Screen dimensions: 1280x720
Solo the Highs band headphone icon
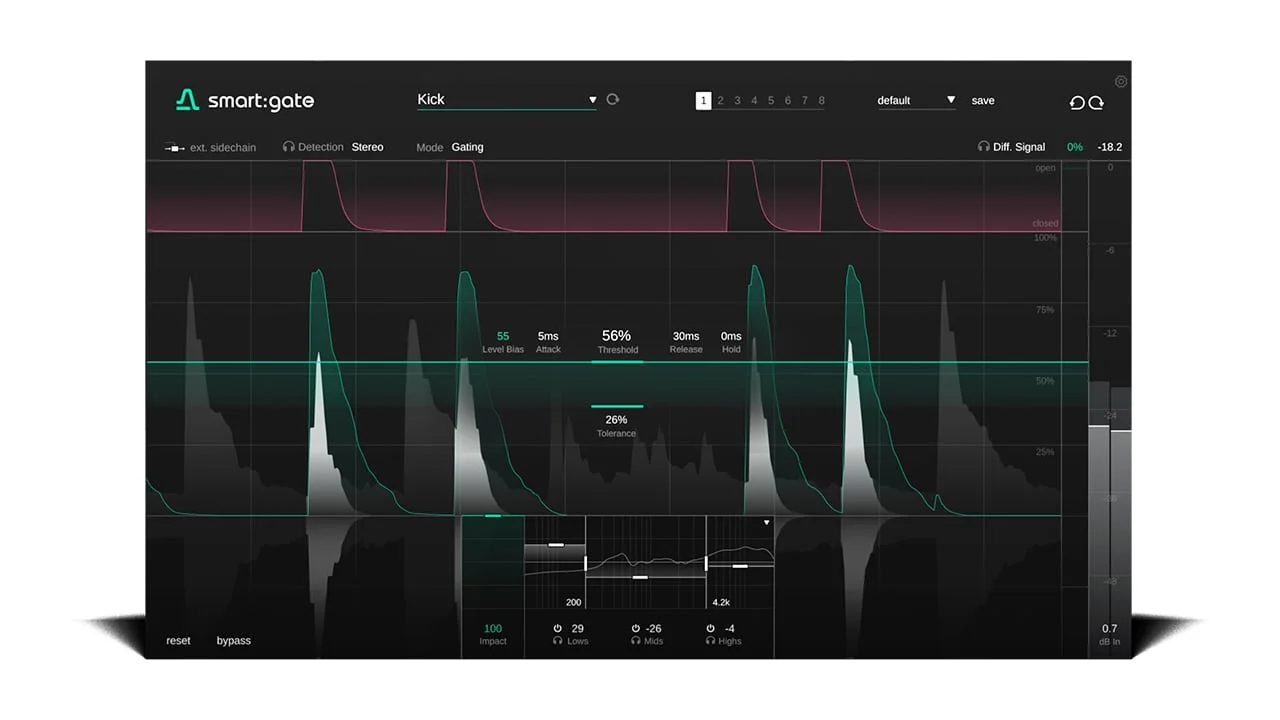710,641
